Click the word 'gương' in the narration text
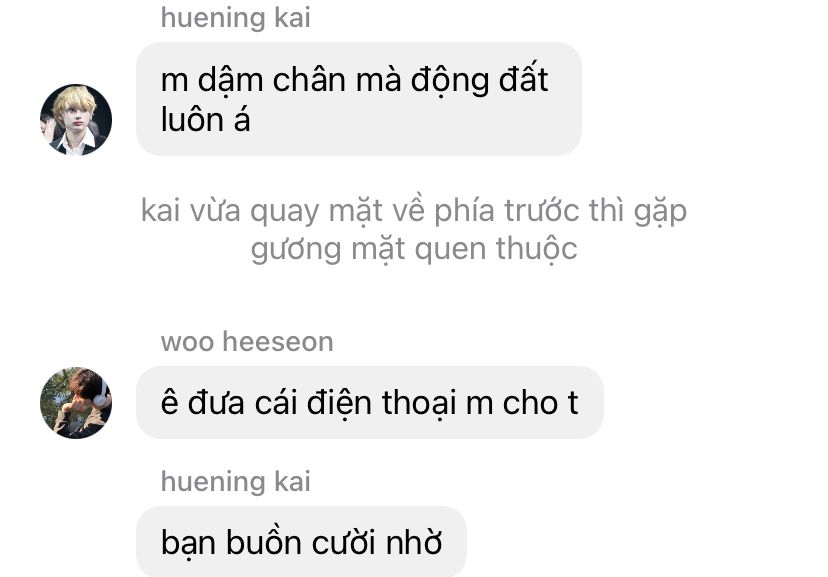 [296, 251]
